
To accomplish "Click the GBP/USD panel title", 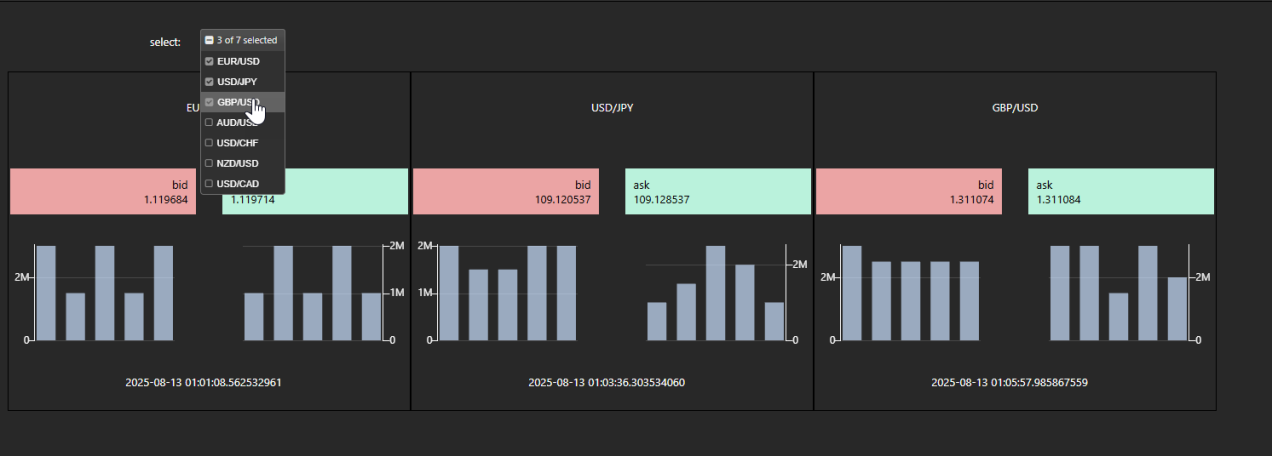I will click(1015, 107).
